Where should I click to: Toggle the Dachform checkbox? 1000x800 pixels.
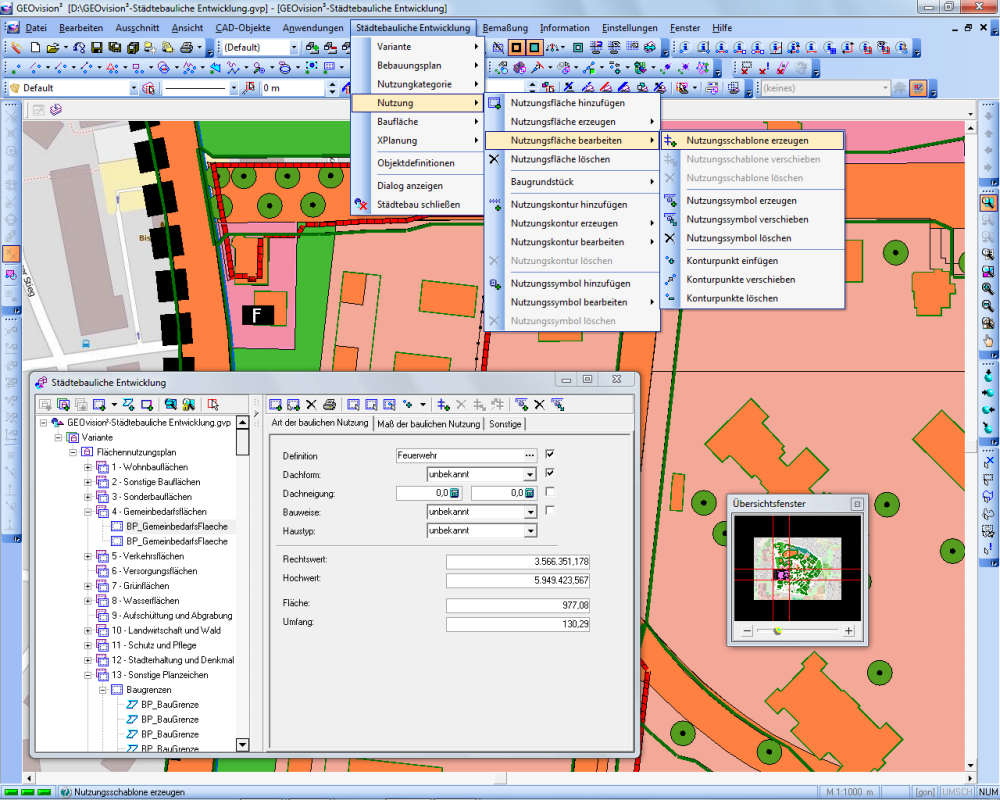(550, 473)
